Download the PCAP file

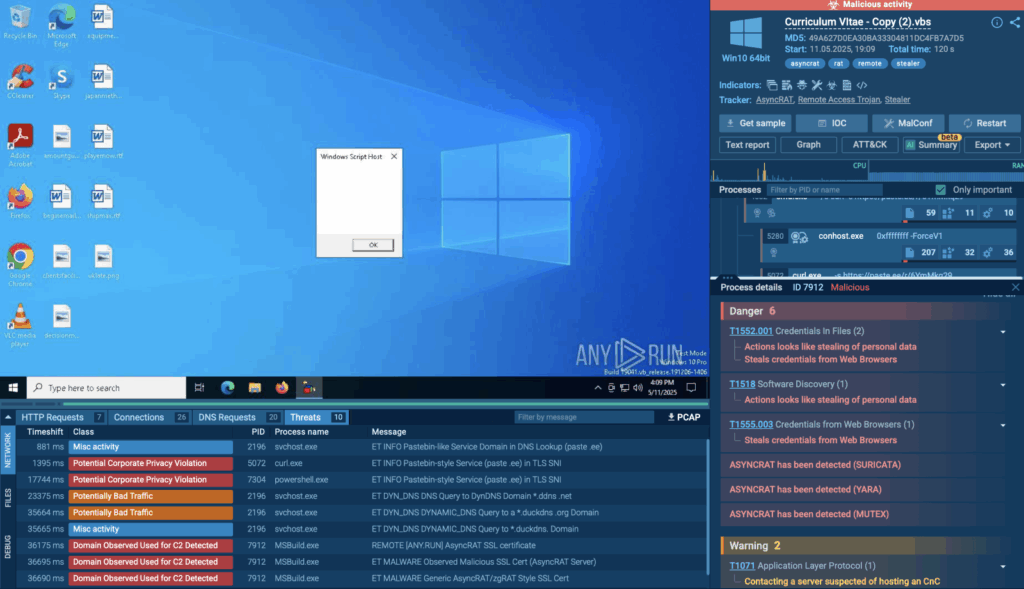click(x=683, y=417)
